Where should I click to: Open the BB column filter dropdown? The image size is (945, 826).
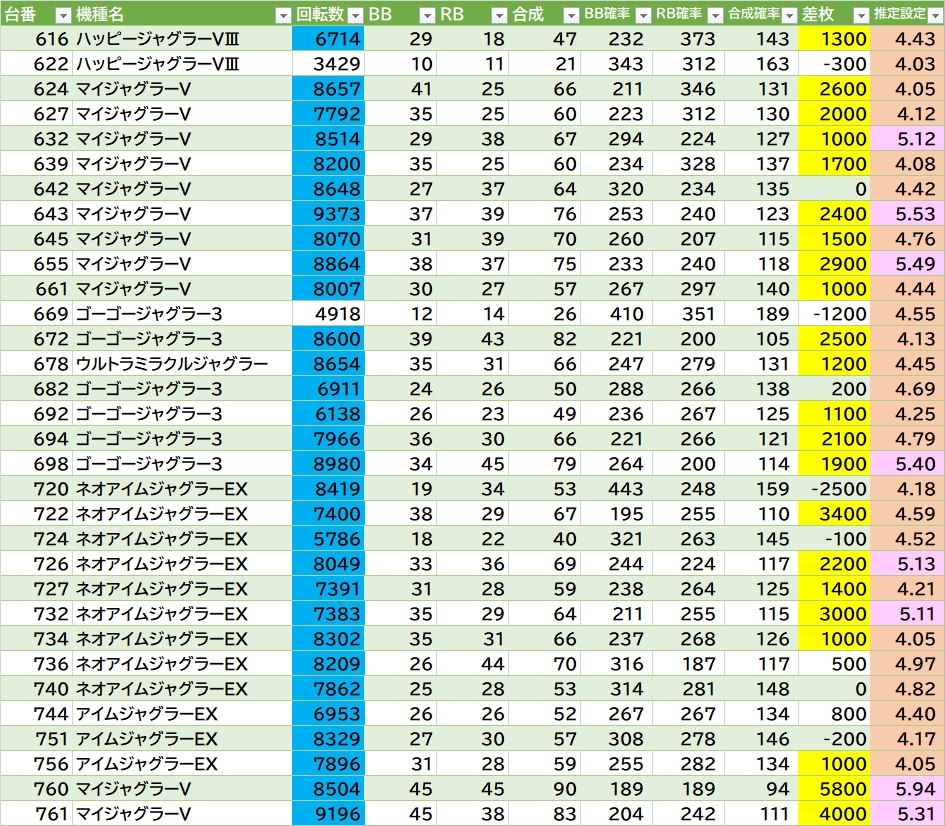pyautogui.click(x=427, y=15)
